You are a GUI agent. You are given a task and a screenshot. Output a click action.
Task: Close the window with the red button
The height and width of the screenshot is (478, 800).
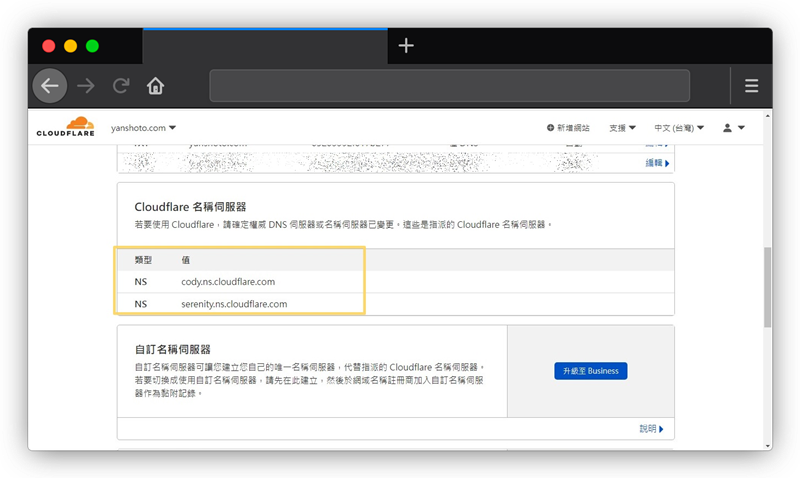click(x=49, y=46)
